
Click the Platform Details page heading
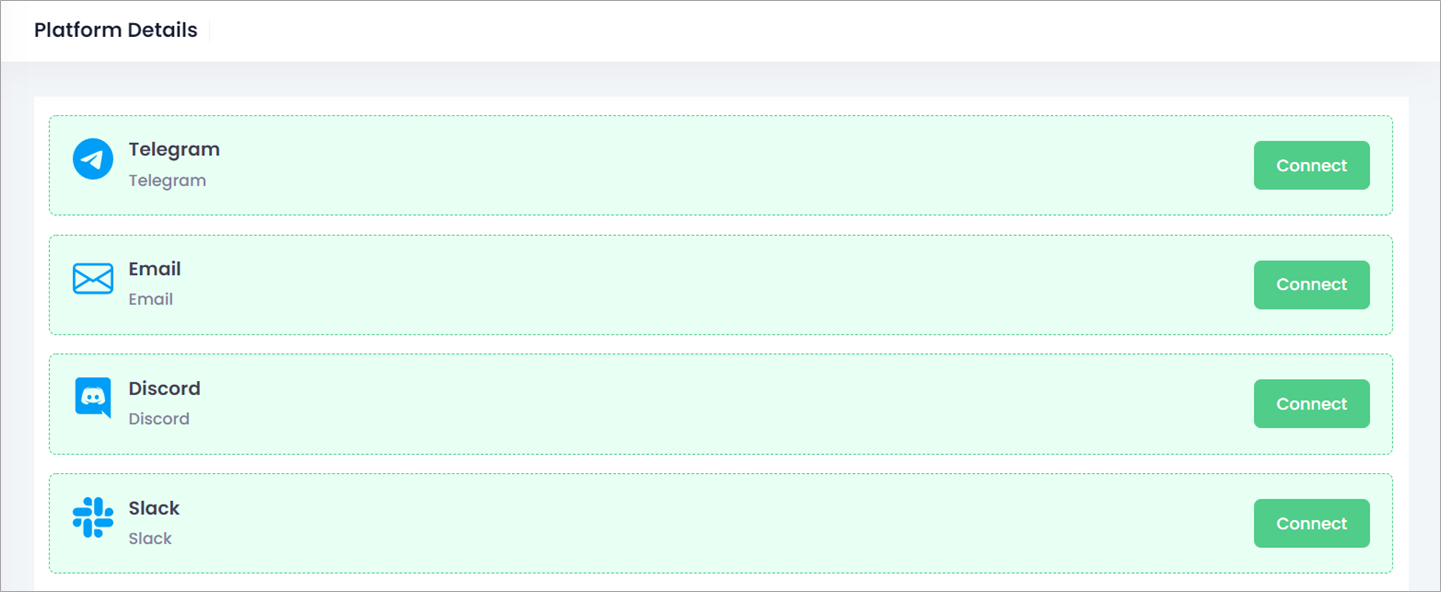tap(116, 30)
